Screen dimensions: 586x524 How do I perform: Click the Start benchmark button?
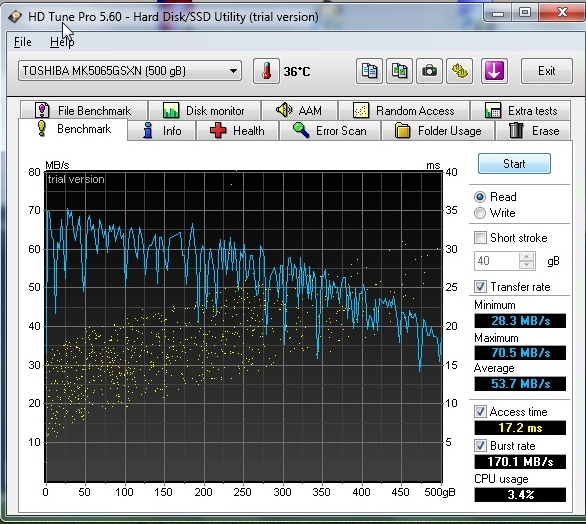pos(514,164)
